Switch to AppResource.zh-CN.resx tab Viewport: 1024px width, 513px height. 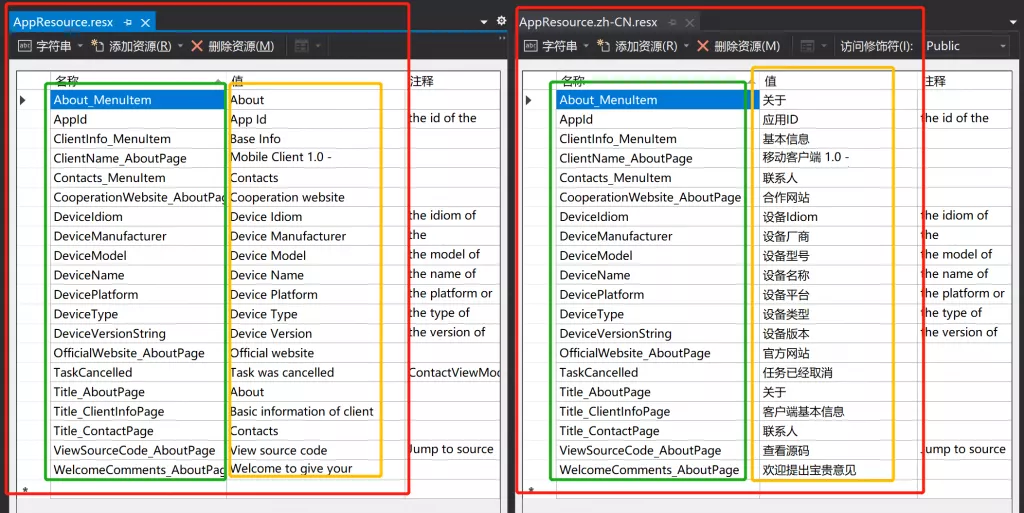pyautogui.click(x=588, y=22)
